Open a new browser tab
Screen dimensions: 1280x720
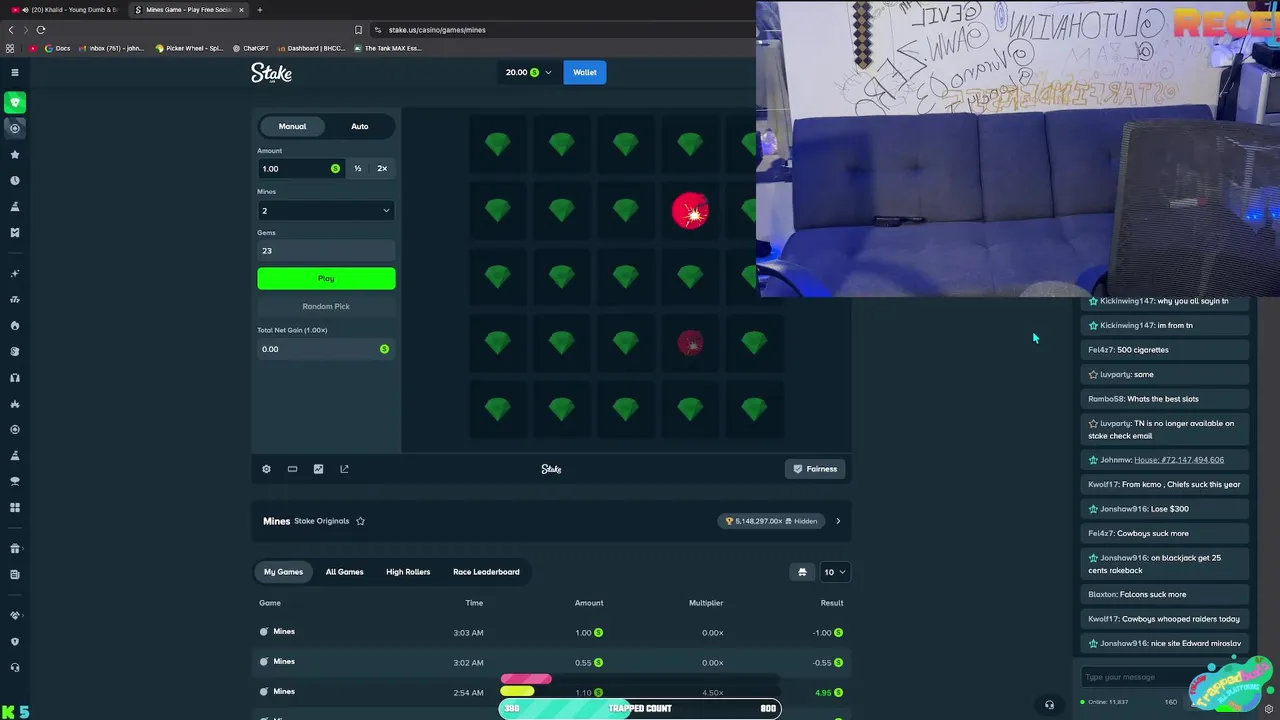(260, 10)
